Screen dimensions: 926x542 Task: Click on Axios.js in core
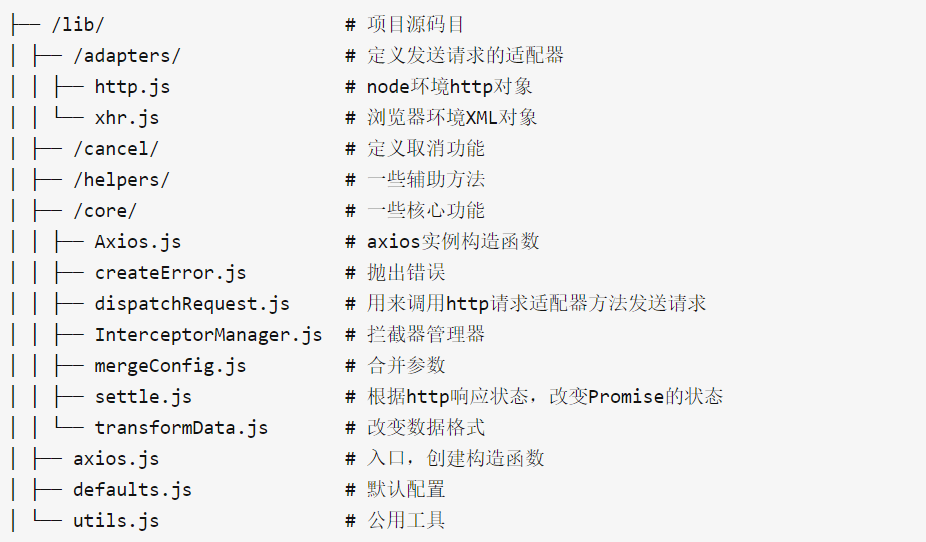pos(138,241)
